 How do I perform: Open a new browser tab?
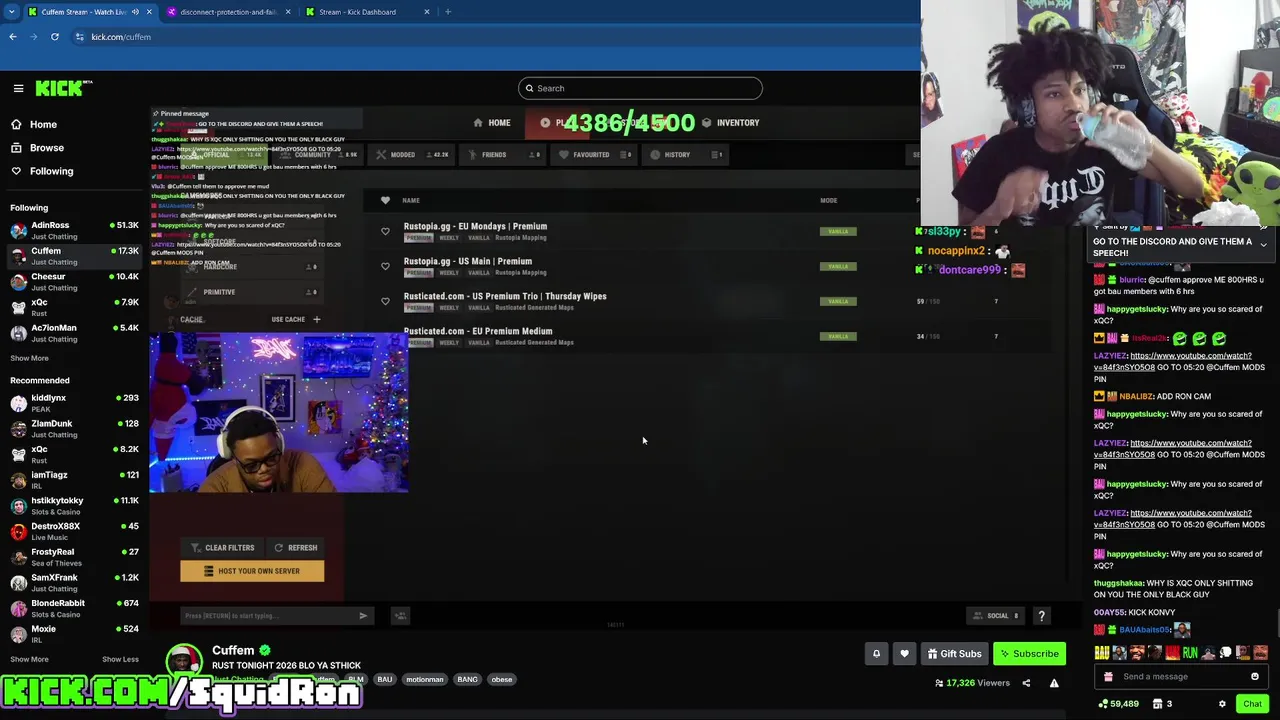click(448, 12)
